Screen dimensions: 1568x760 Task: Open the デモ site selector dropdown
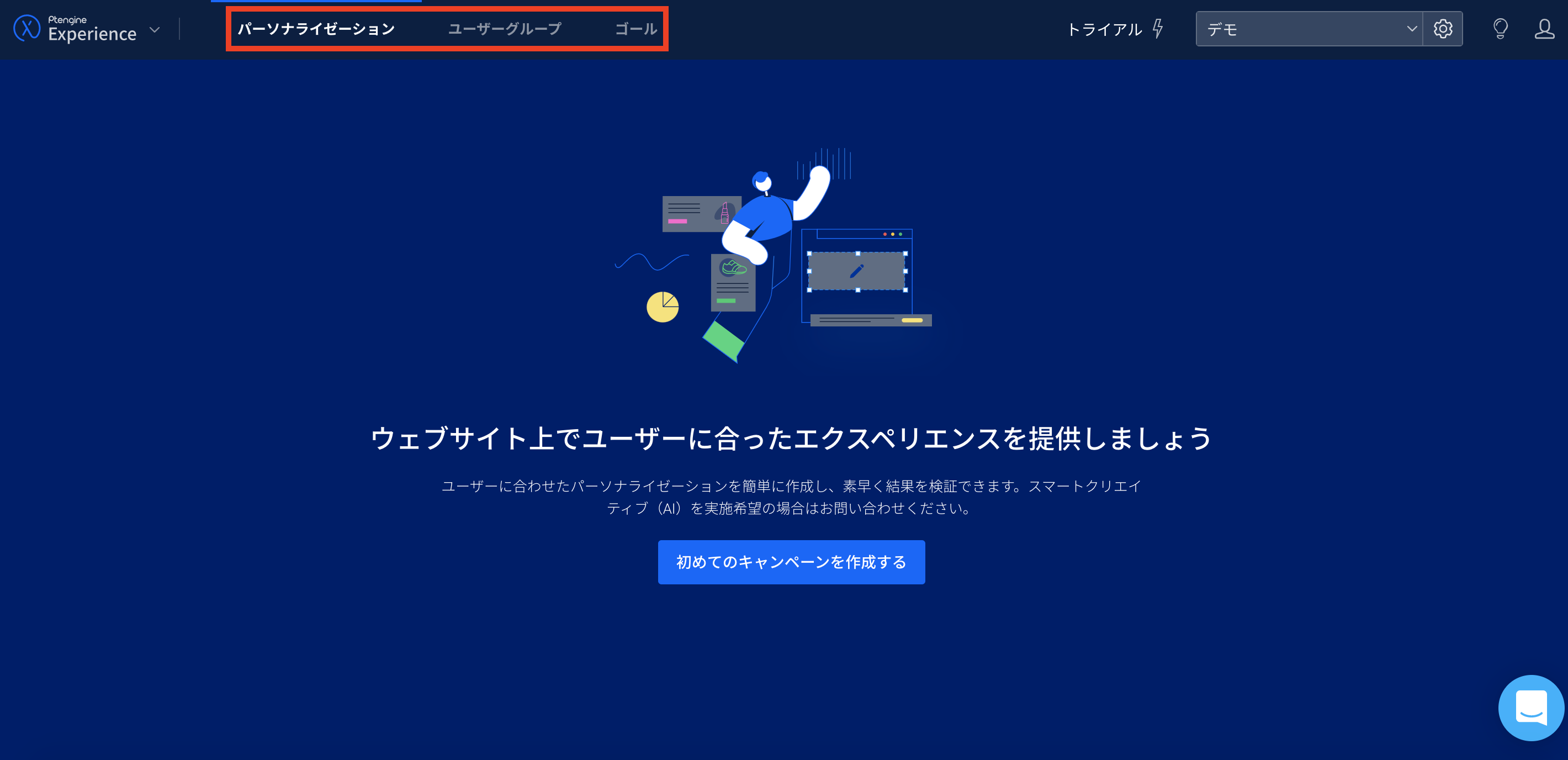pyautogui.click(x=1309, y=29)
